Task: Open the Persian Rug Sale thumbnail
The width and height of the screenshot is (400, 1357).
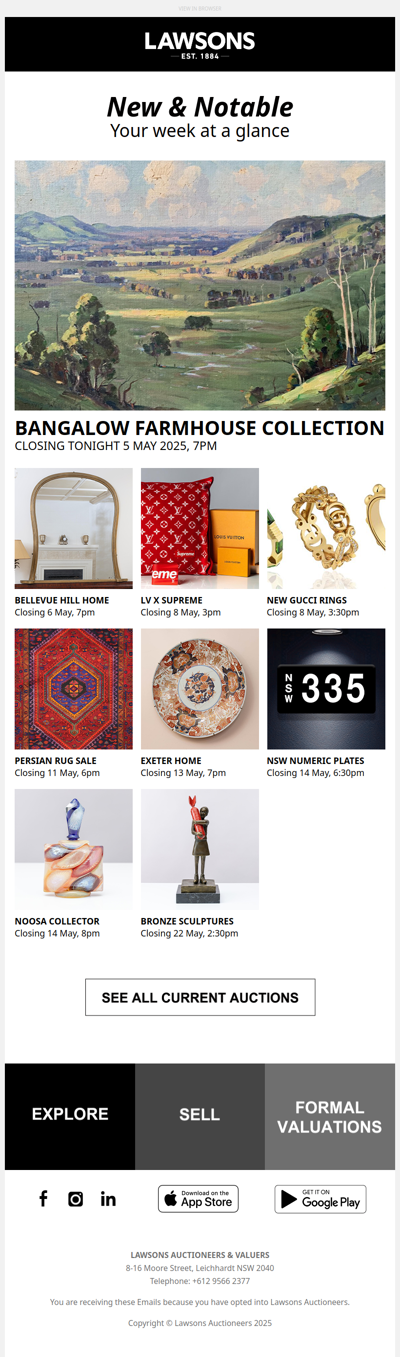Action: 74,689
